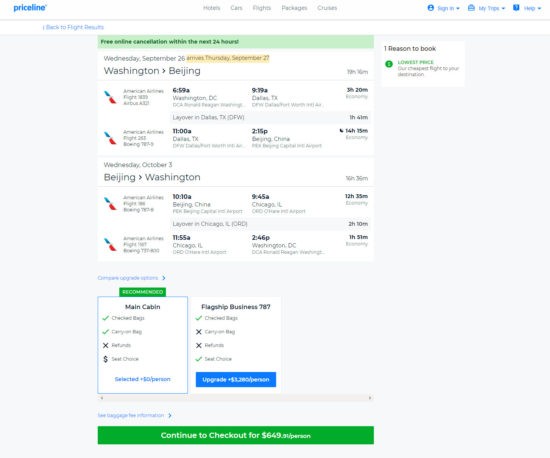Click the free online cancellation banner
Image resolution: width=550 pixels, height=458 pixels.
[x=236, y=41]
